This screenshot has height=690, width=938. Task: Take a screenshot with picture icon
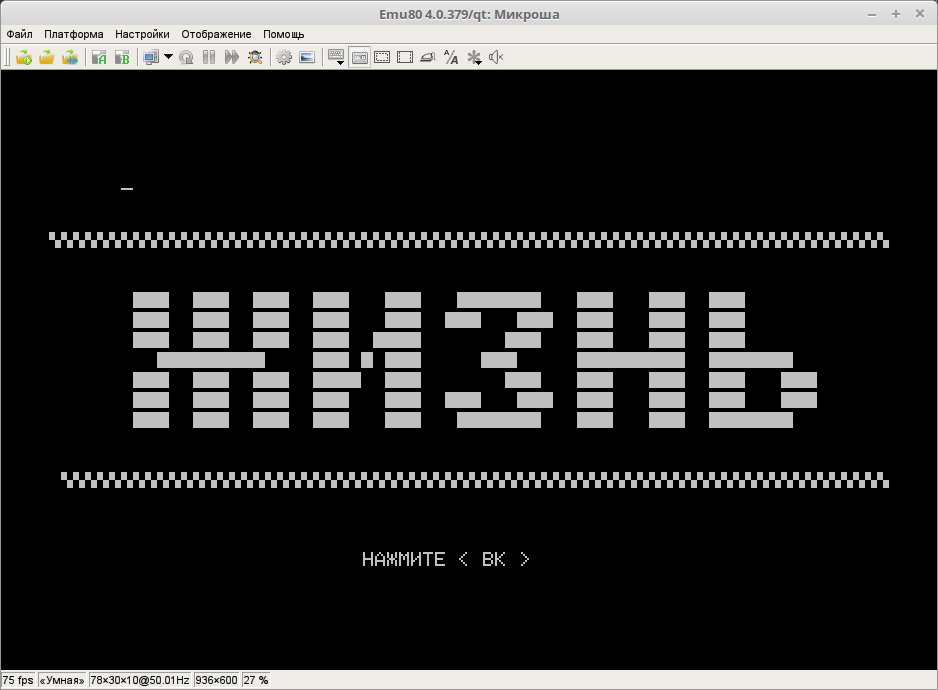coord(307,57)
